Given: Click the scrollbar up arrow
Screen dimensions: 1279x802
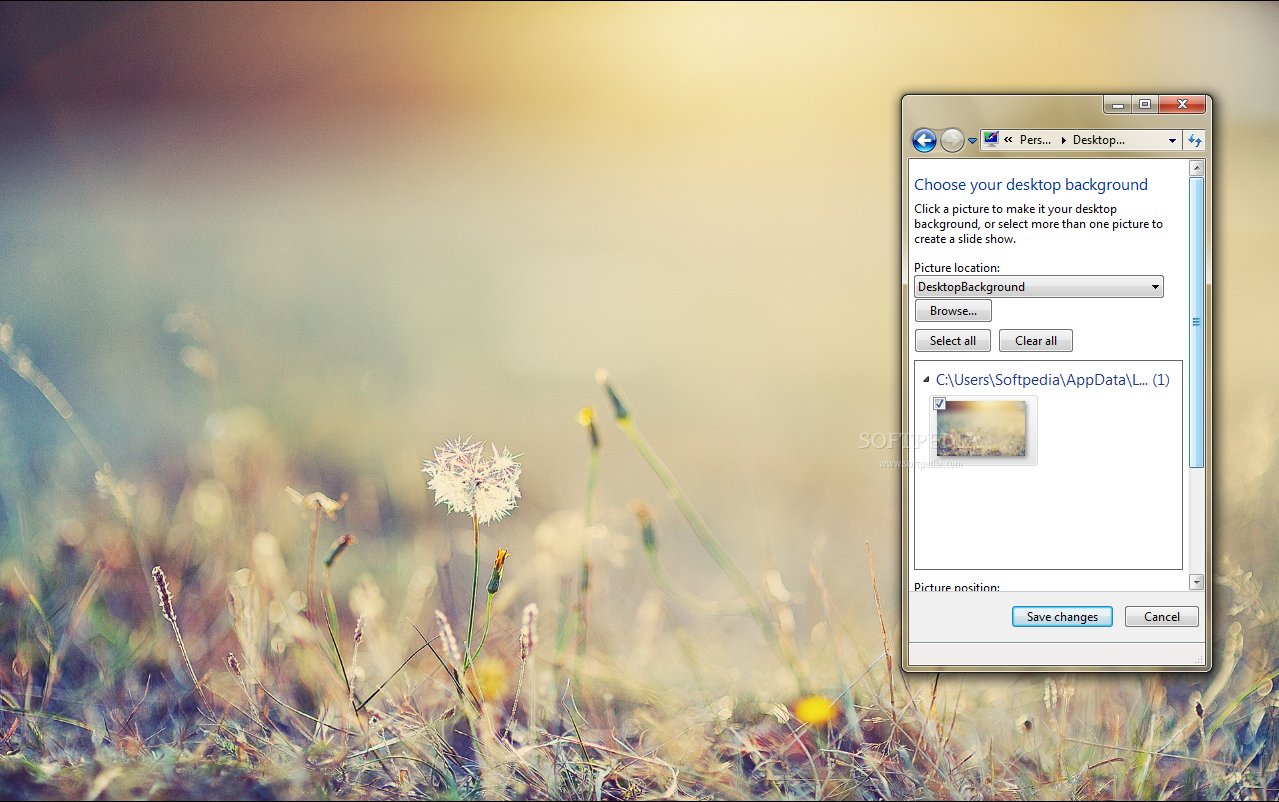Looking at the screenshot, I should [x=1196, y=168].
